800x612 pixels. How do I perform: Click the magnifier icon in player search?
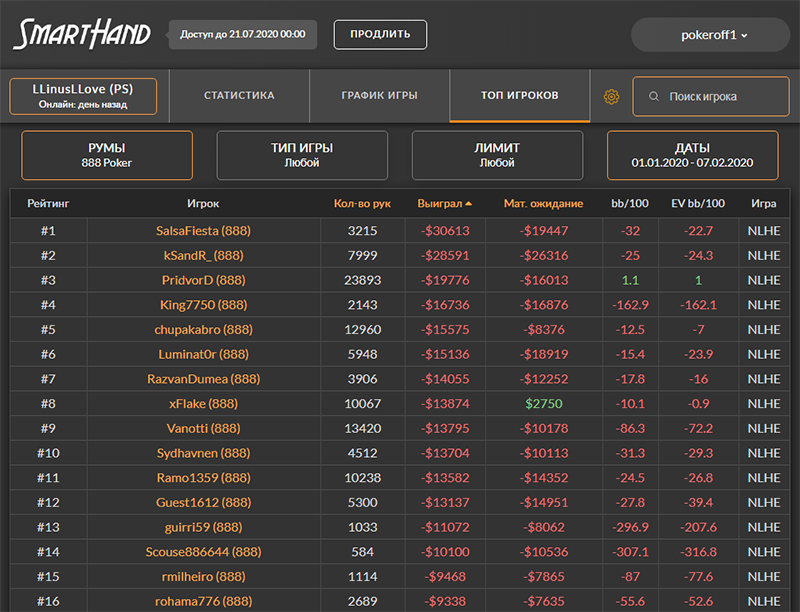[654, 97]
